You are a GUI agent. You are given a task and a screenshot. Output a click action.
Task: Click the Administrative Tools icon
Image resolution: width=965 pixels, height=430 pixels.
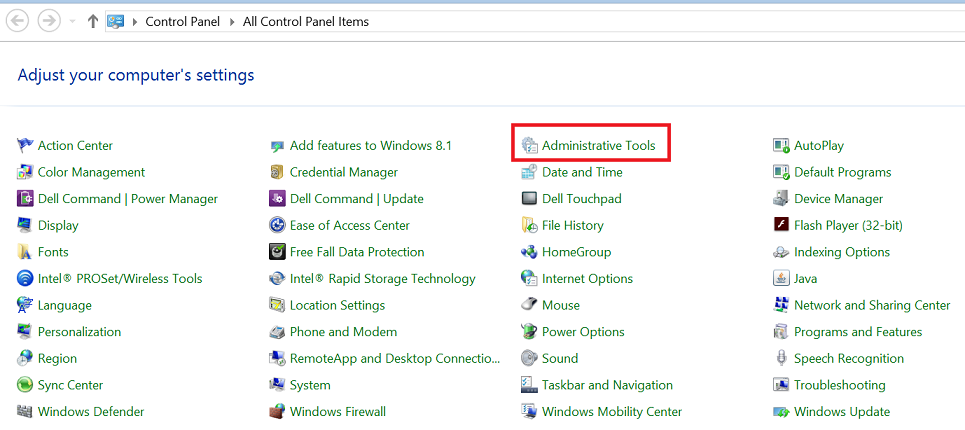pos(529,146)
